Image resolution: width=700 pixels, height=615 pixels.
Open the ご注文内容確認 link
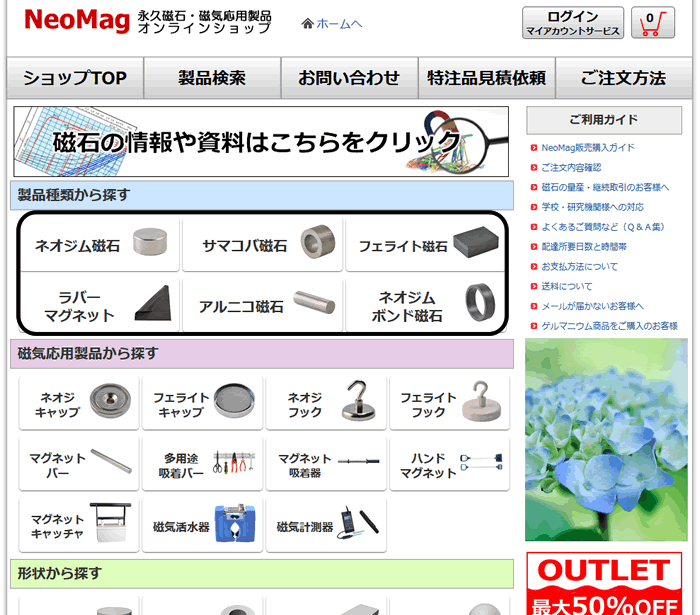(x=571, y=168)
